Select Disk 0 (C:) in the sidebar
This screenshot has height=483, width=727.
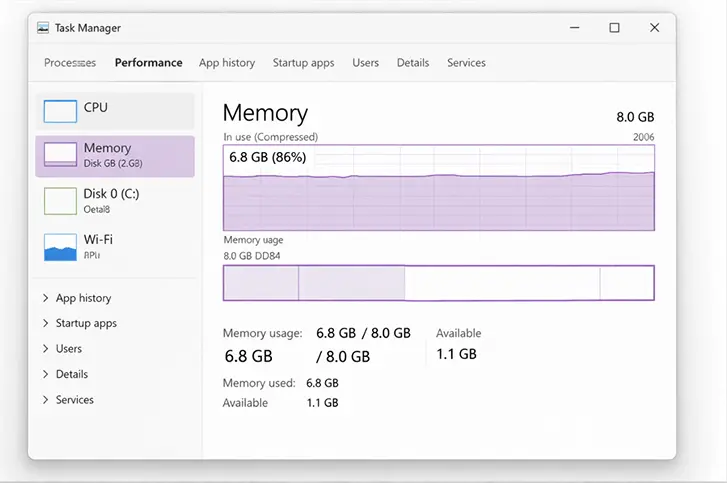tap(115, 201)
